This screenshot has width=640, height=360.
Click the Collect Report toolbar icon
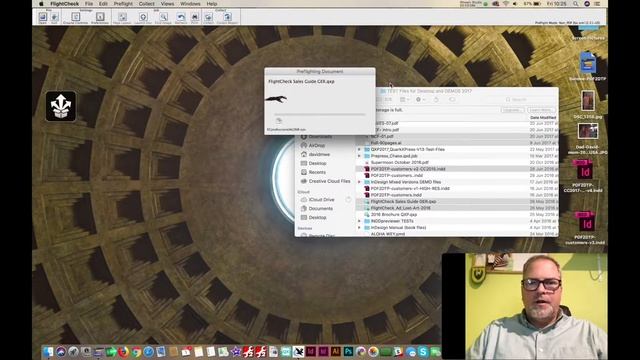pyautogui.click(x=227, y=17)
